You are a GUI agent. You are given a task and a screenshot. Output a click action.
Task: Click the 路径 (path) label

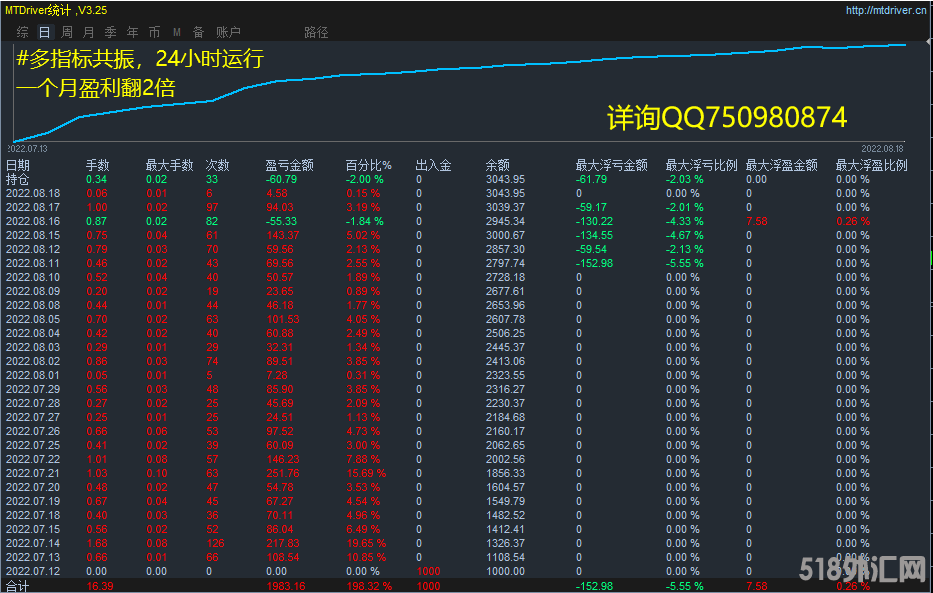(316, 32)
